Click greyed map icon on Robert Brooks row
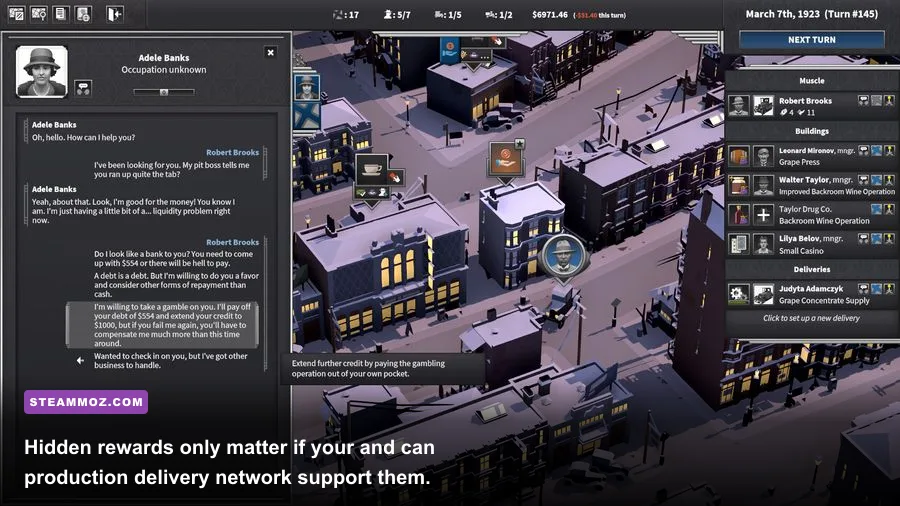Viewport: 900px width, 506px height. pyautogui.click(x=876, y=100)
